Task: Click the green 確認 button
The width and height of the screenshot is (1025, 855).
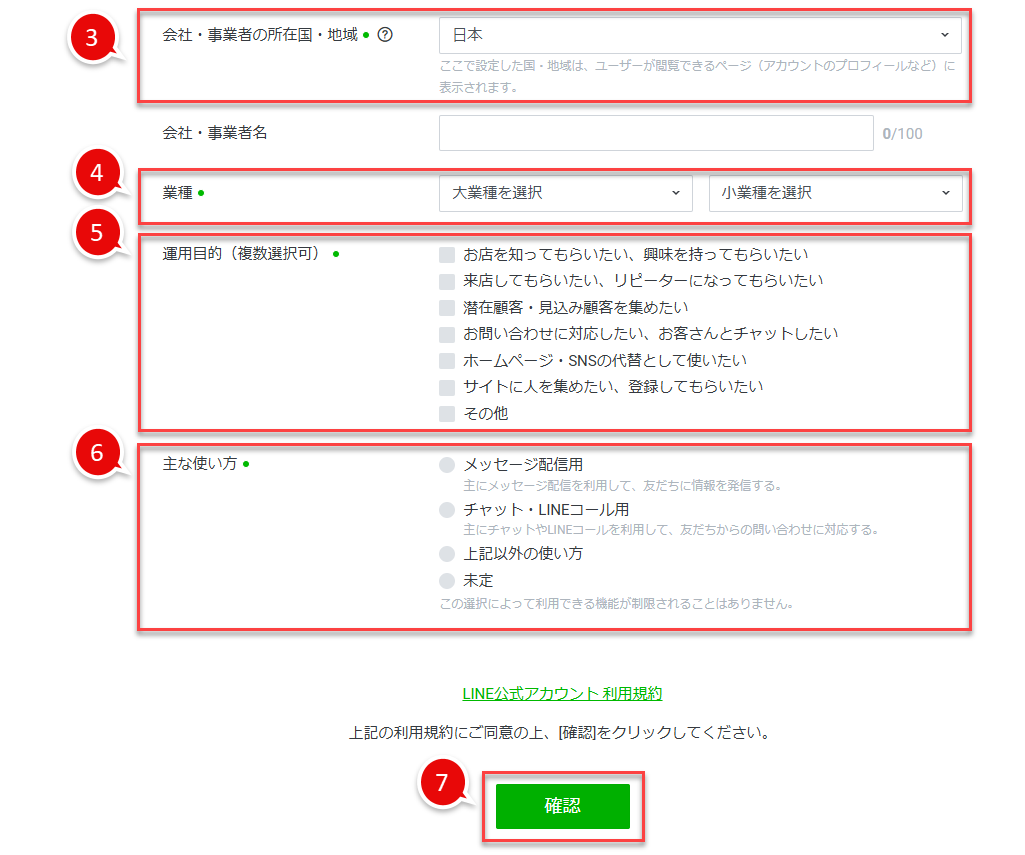Action: (x=562, y=806)
